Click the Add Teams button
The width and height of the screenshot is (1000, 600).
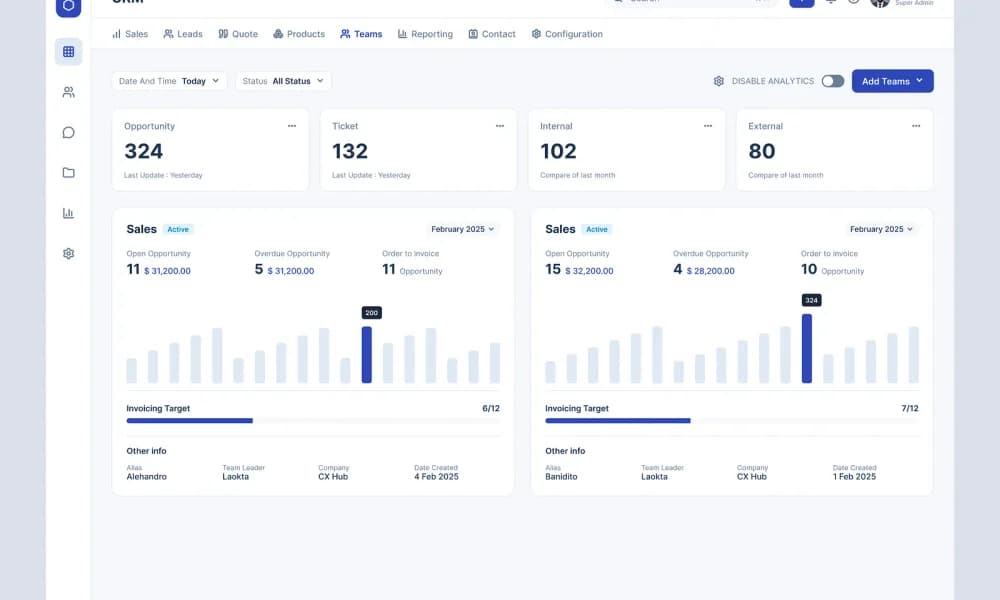coord(892,81)
